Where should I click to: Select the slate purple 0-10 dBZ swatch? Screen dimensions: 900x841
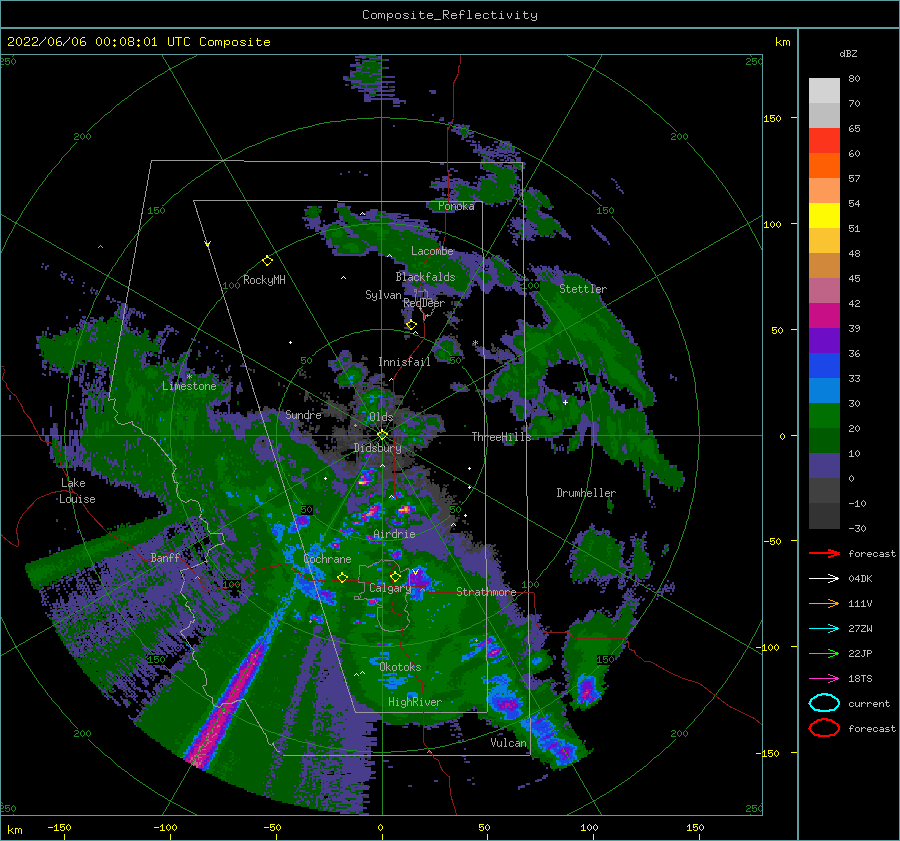point(824,465)
